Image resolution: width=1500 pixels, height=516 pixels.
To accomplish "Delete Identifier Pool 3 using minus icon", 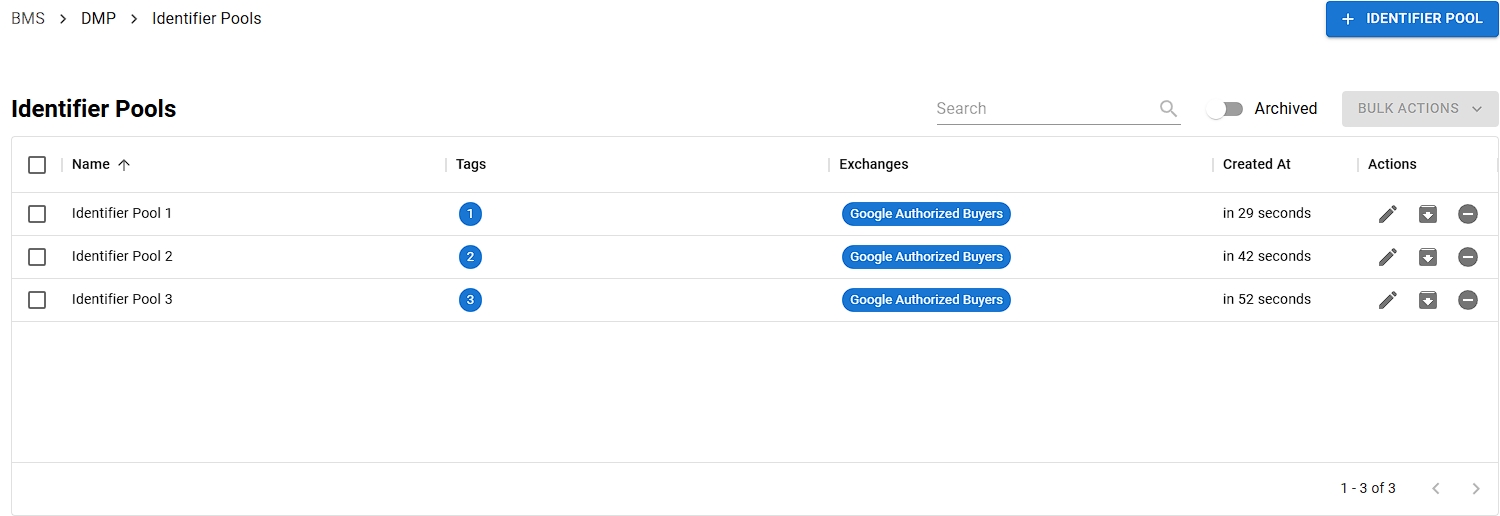I will pos(1468,300).
